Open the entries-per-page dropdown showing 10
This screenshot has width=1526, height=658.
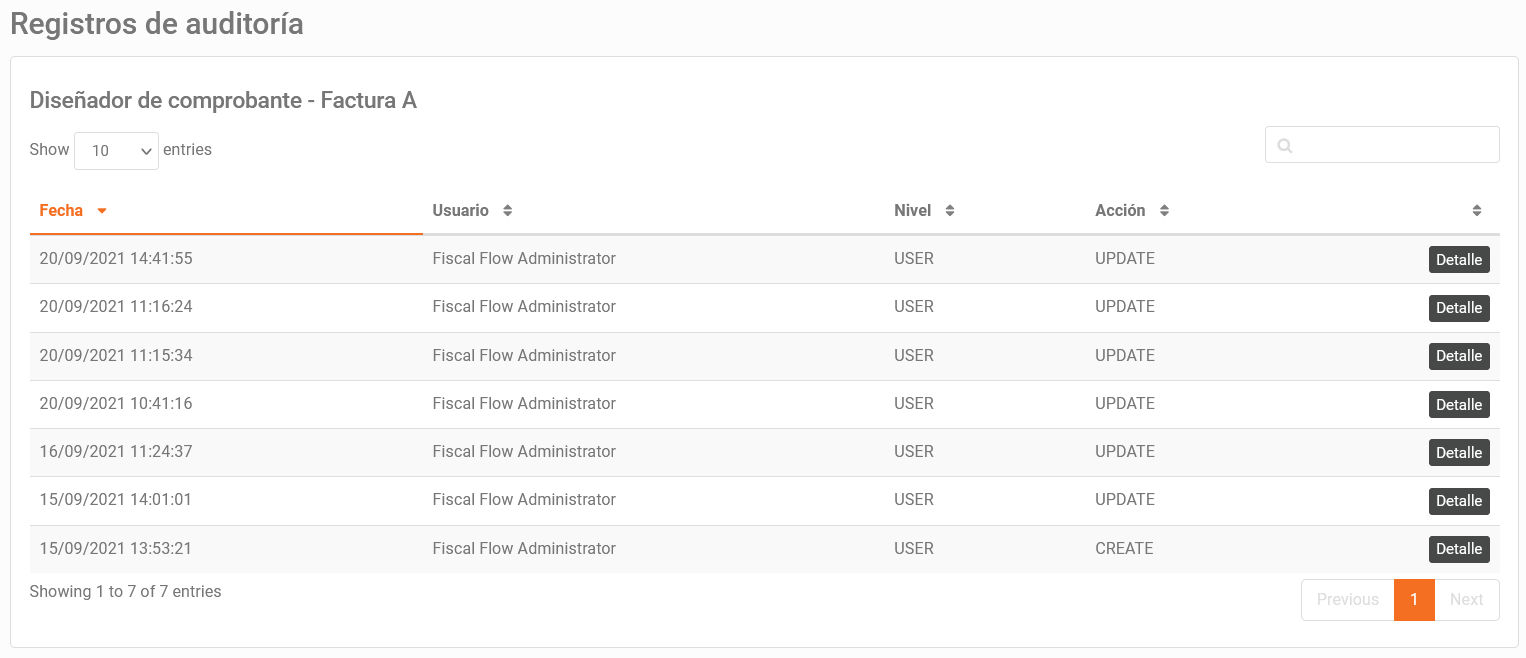[116, 150]
